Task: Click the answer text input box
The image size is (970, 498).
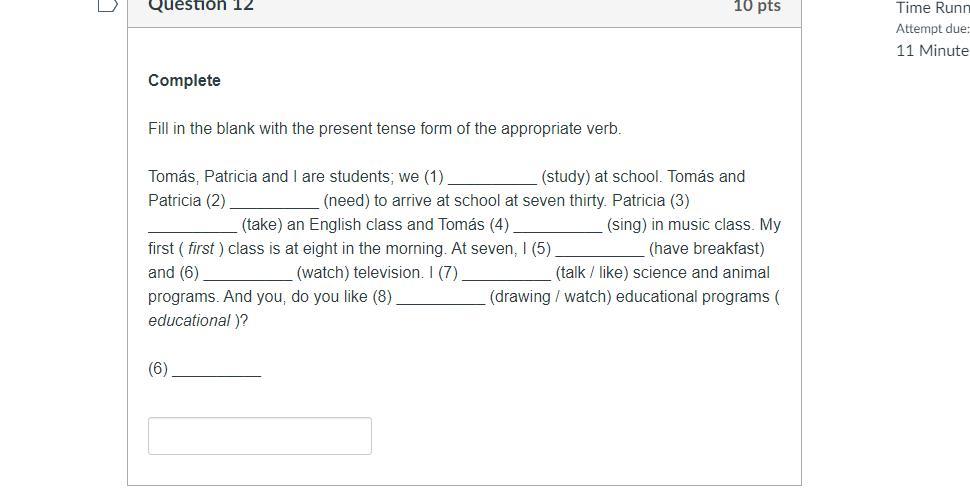Action: (260, 436)
